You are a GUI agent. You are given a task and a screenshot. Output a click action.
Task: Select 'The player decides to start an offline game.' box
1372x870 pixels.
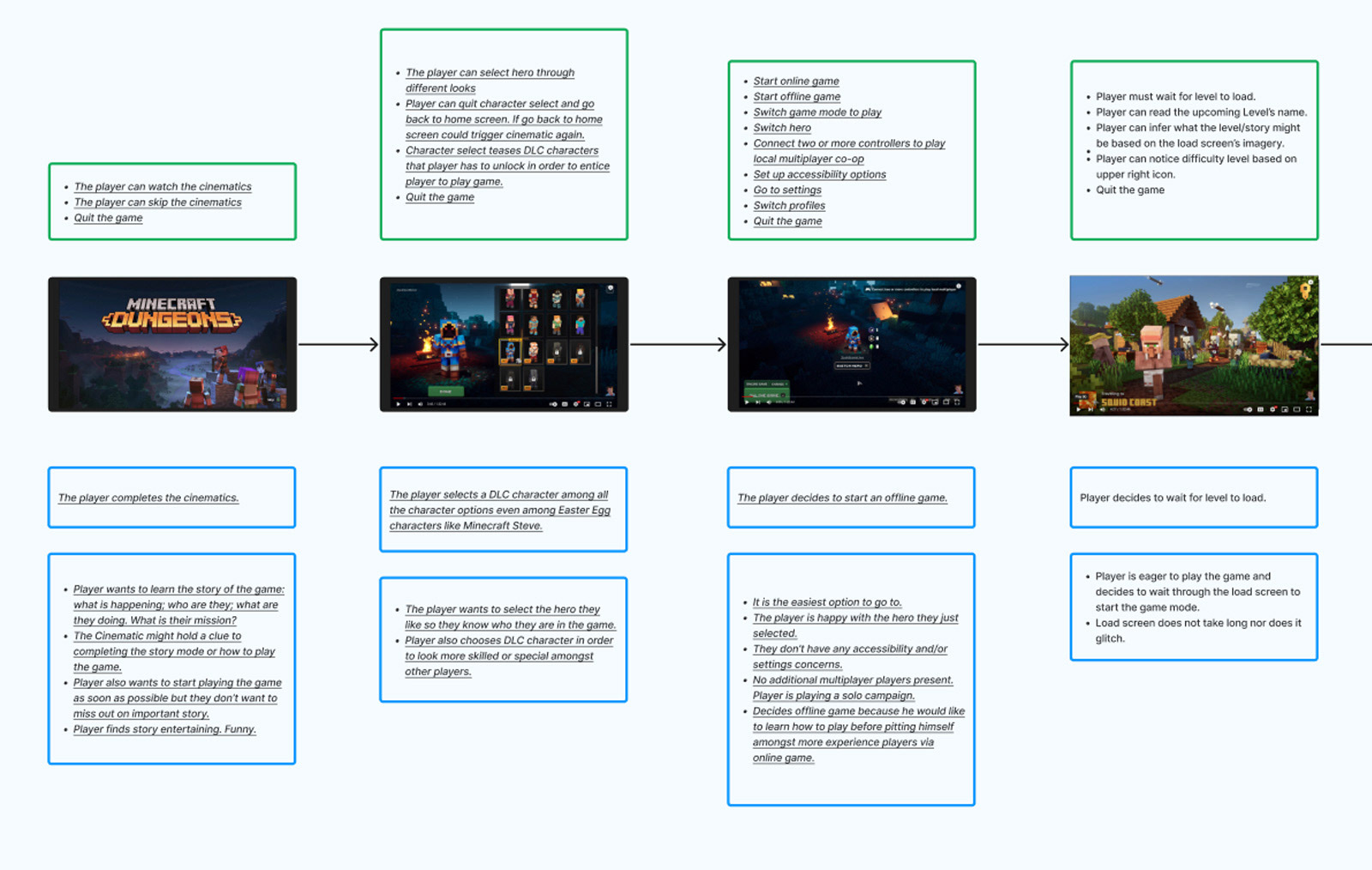tap(851, 498)
